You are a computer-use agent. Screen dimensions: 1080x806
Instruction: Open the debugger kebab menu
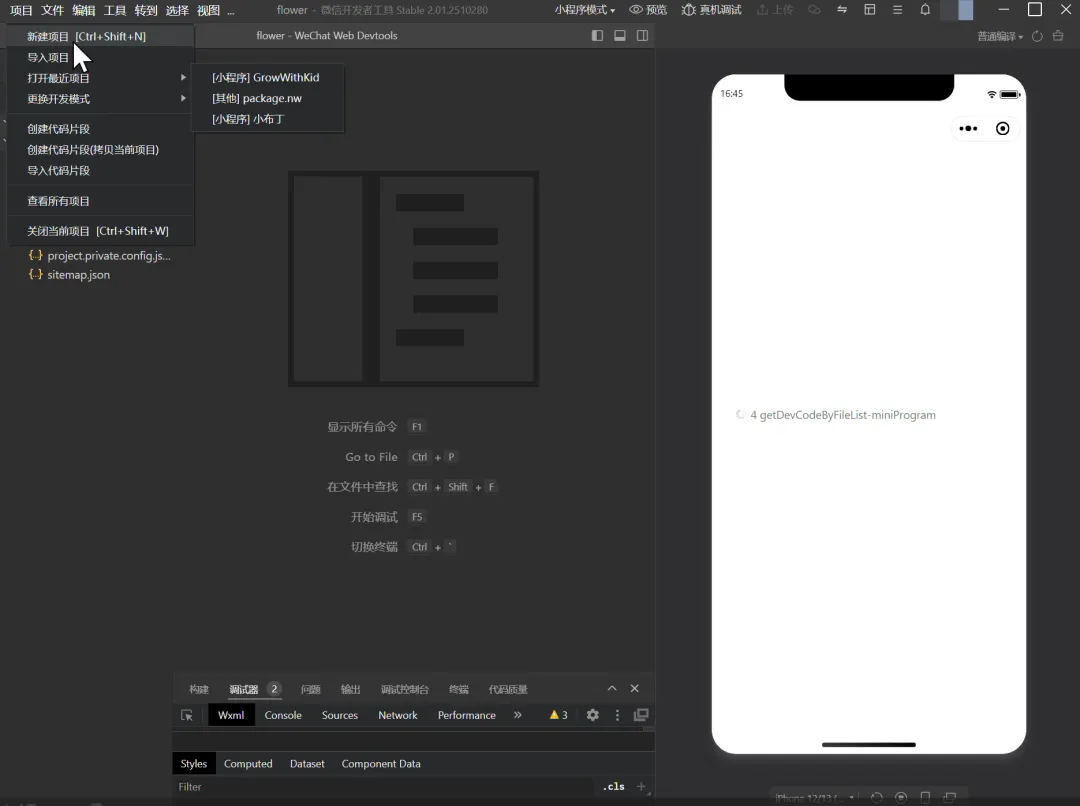(617, 715)
